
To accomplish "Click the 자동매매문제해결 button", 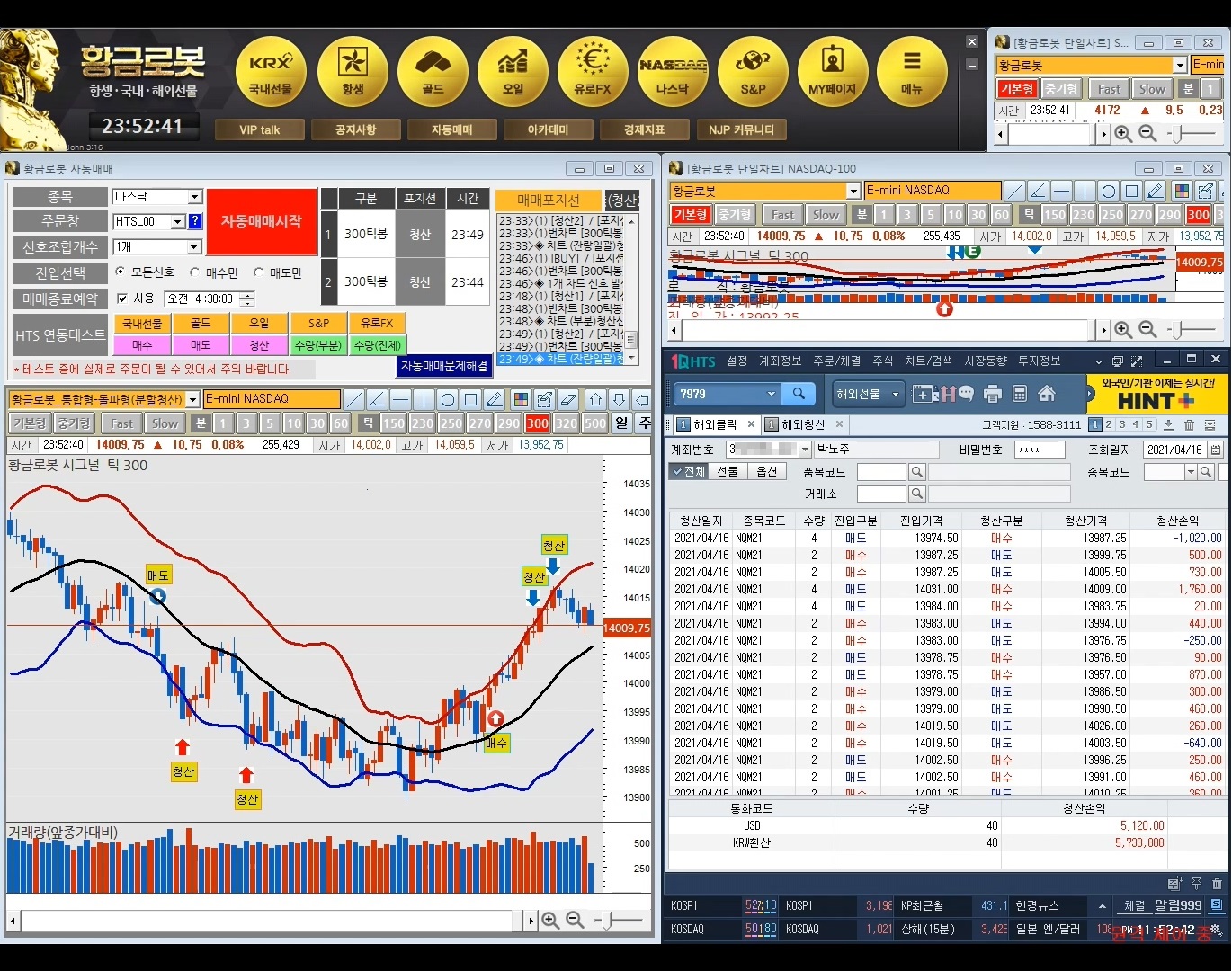I will click(x=444, y=366).
